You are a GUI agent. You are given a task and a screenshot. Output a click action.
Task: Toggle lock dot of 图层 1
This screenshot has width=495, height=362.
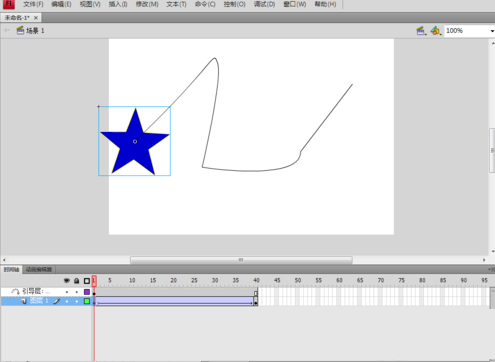(77, 301)
